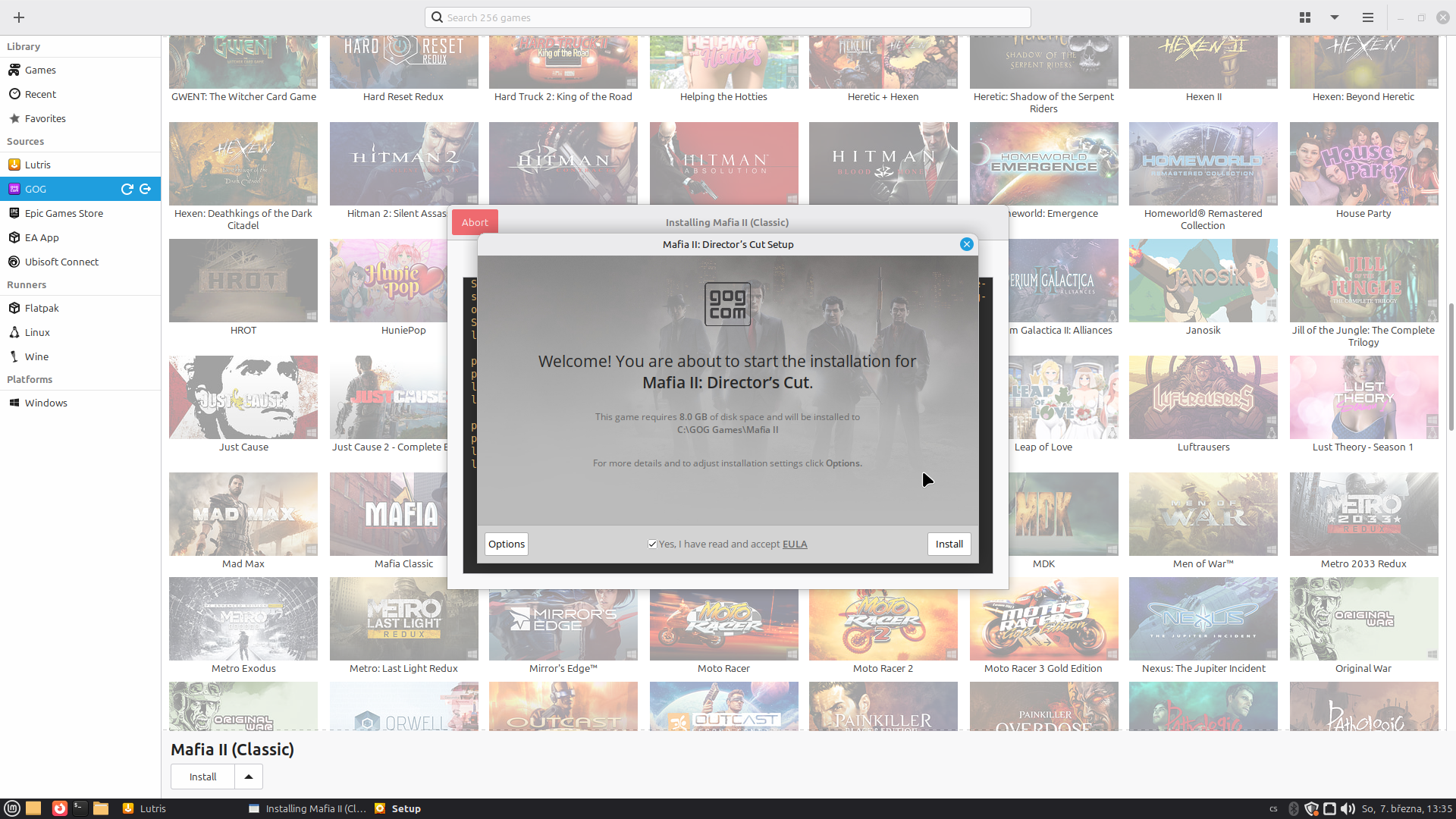Click the Options button in setup dialog
Screen dimensions: 1456x819
[x=506, y=544]
